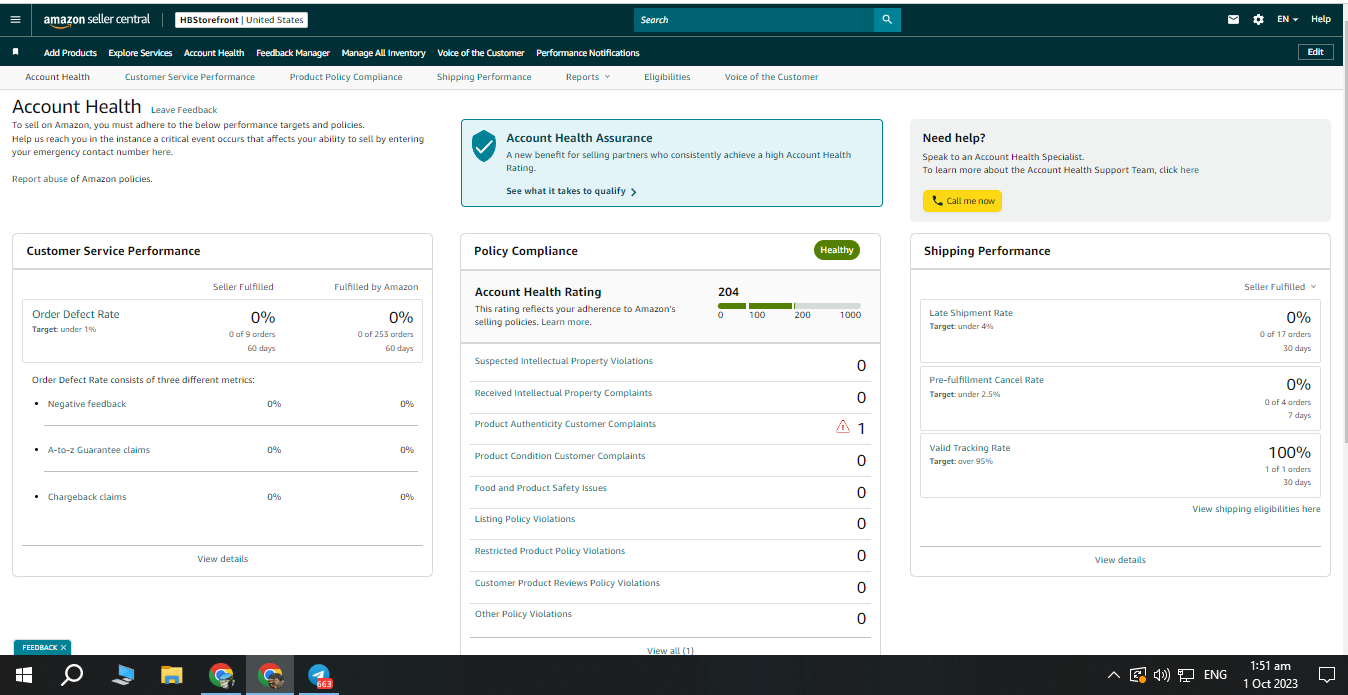Open the EN language dropdown
The height and width of the screenshot is (695, 1348).
[1287, 19]
